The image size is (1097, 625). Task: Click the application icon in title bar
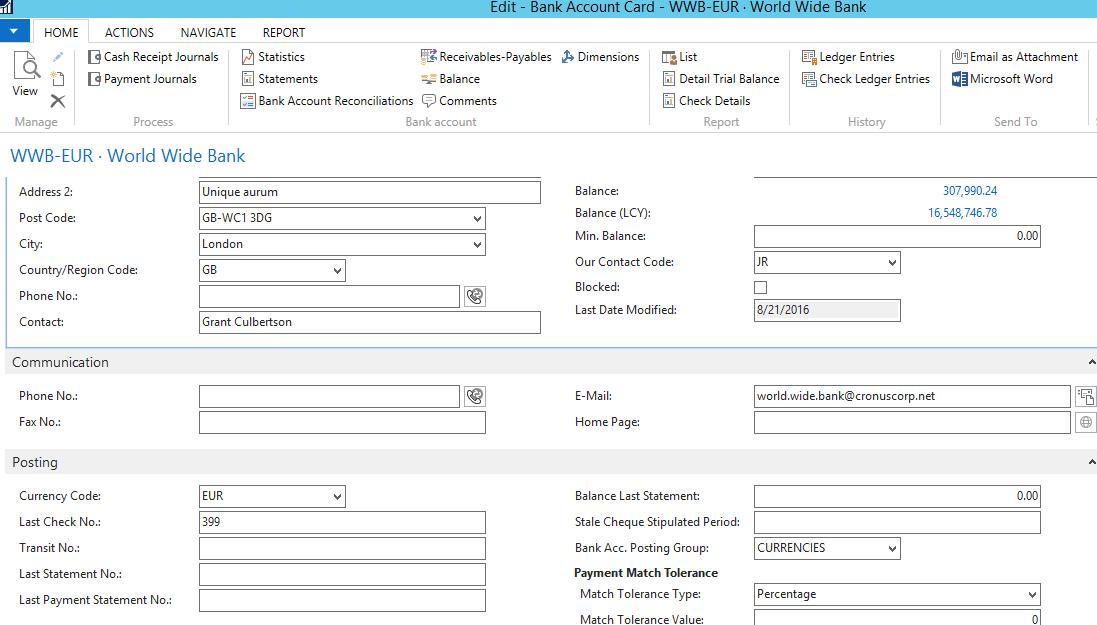[6, 7]
